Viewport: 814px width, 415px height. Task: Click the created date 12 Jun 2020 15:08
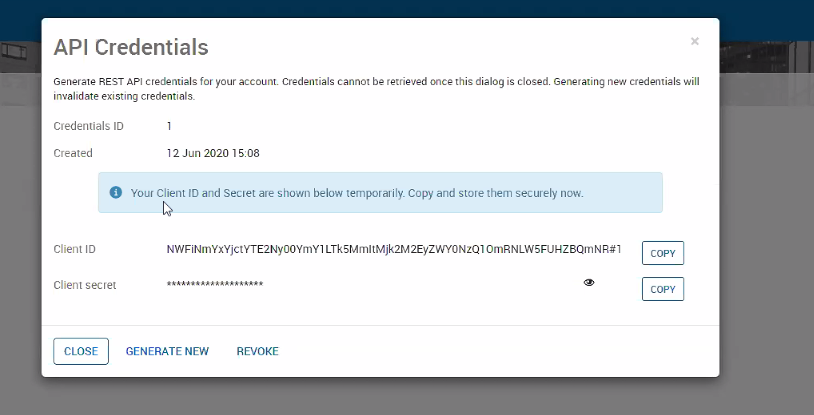213,153
